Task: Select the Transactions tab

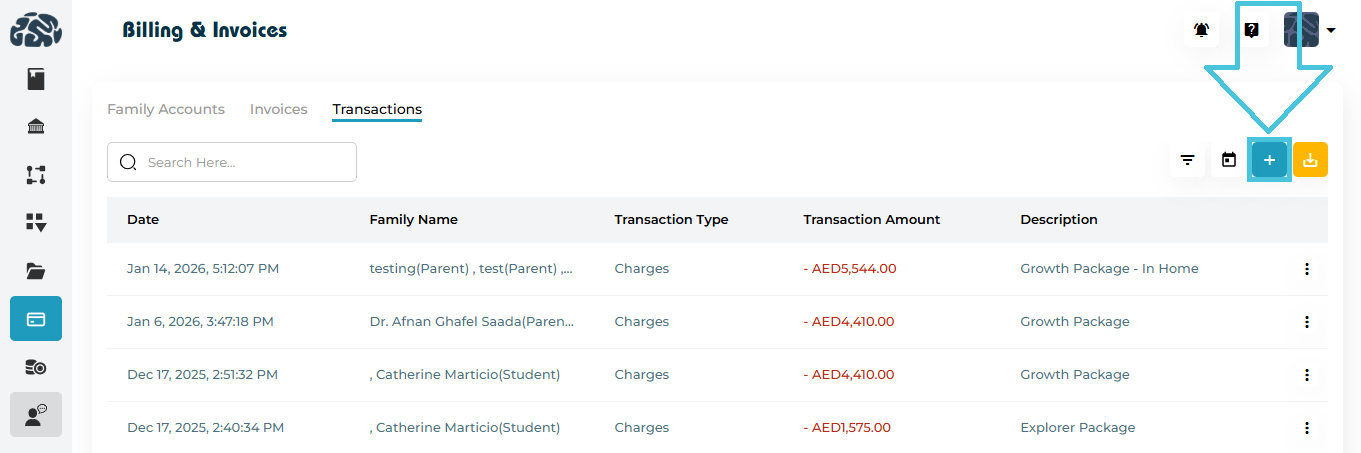Action: (377, 109)
